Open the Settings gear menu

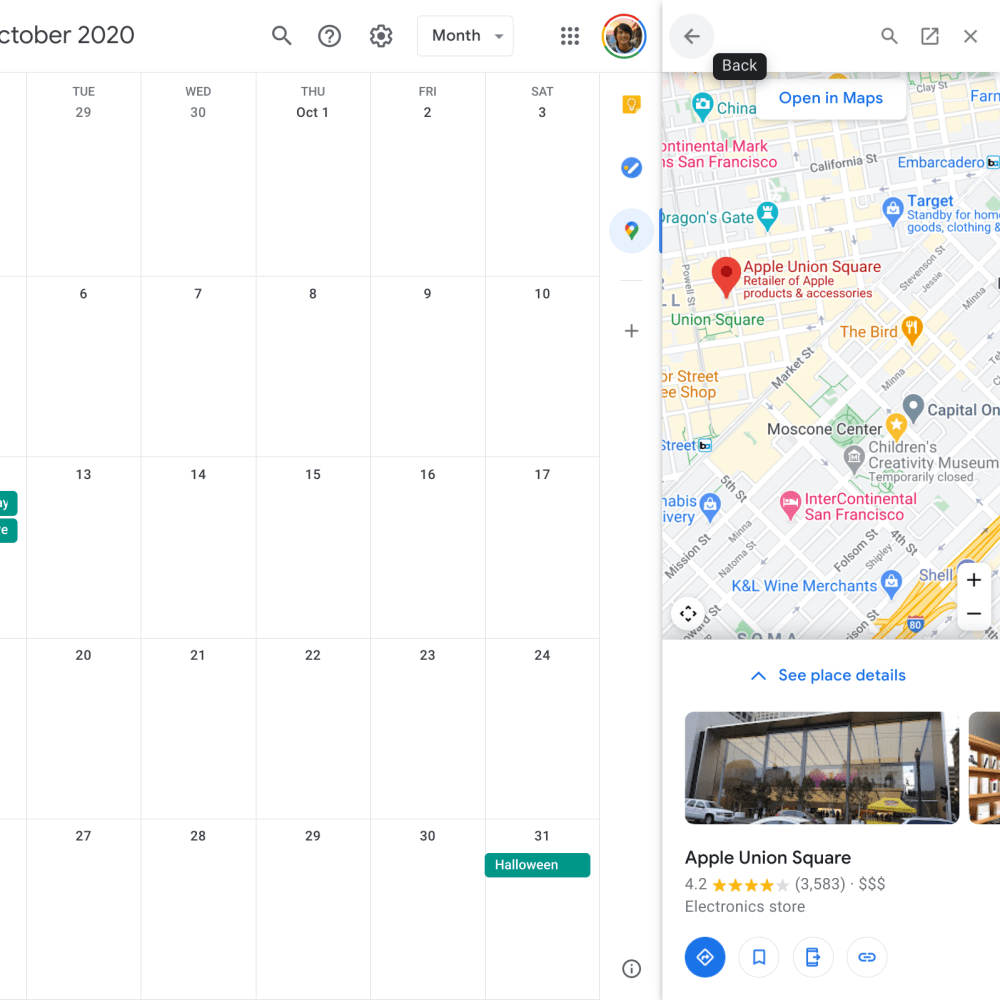(381, 36)
